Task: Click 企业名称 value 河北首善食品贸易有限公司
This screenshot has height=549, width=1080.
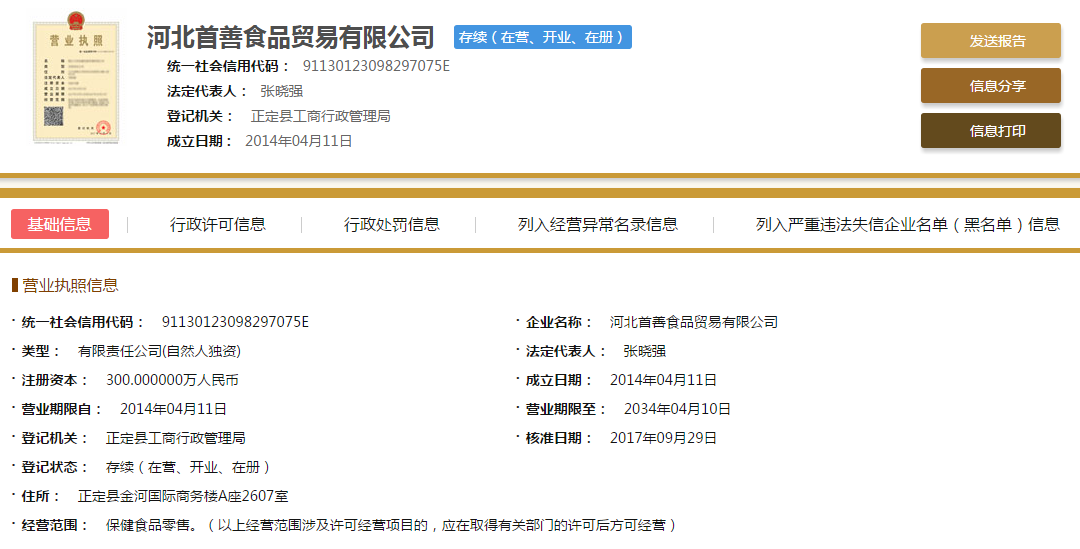Action: pyautogui.click(x=694, y=322)
